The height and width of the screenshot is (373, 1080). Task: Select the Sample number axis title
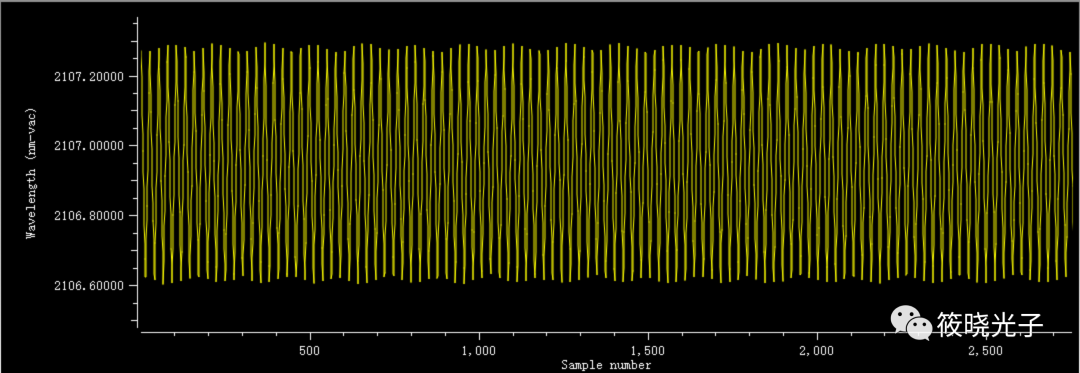click(x=605, y=365)
